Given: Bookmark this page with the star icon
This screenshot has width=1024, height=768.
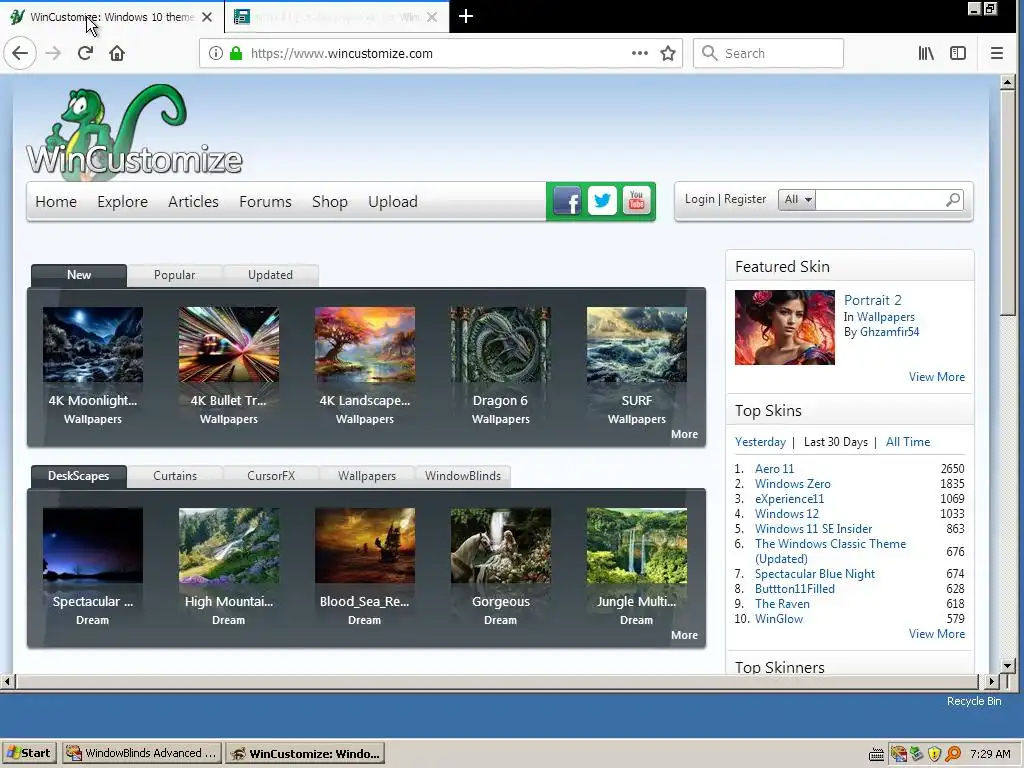Looking at the screenshot, I should [667, 53].
